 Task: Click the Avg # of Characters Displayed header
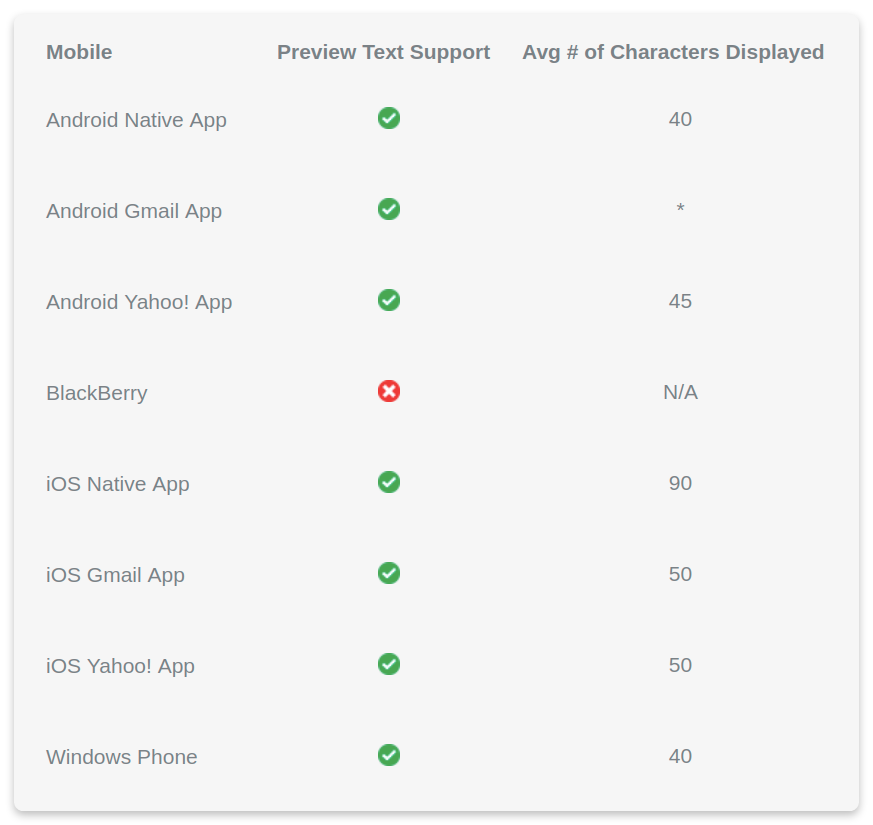click(673, 52)
